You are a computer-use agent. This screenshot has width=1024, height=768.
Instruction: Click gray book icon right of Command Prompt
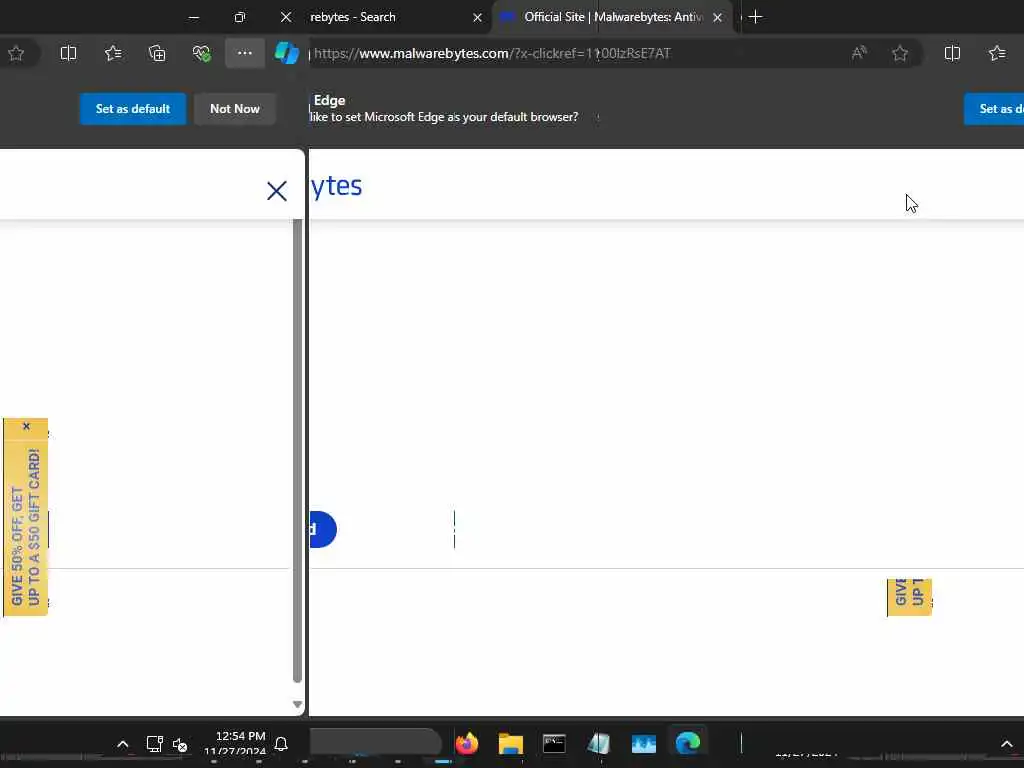(599, 743)
